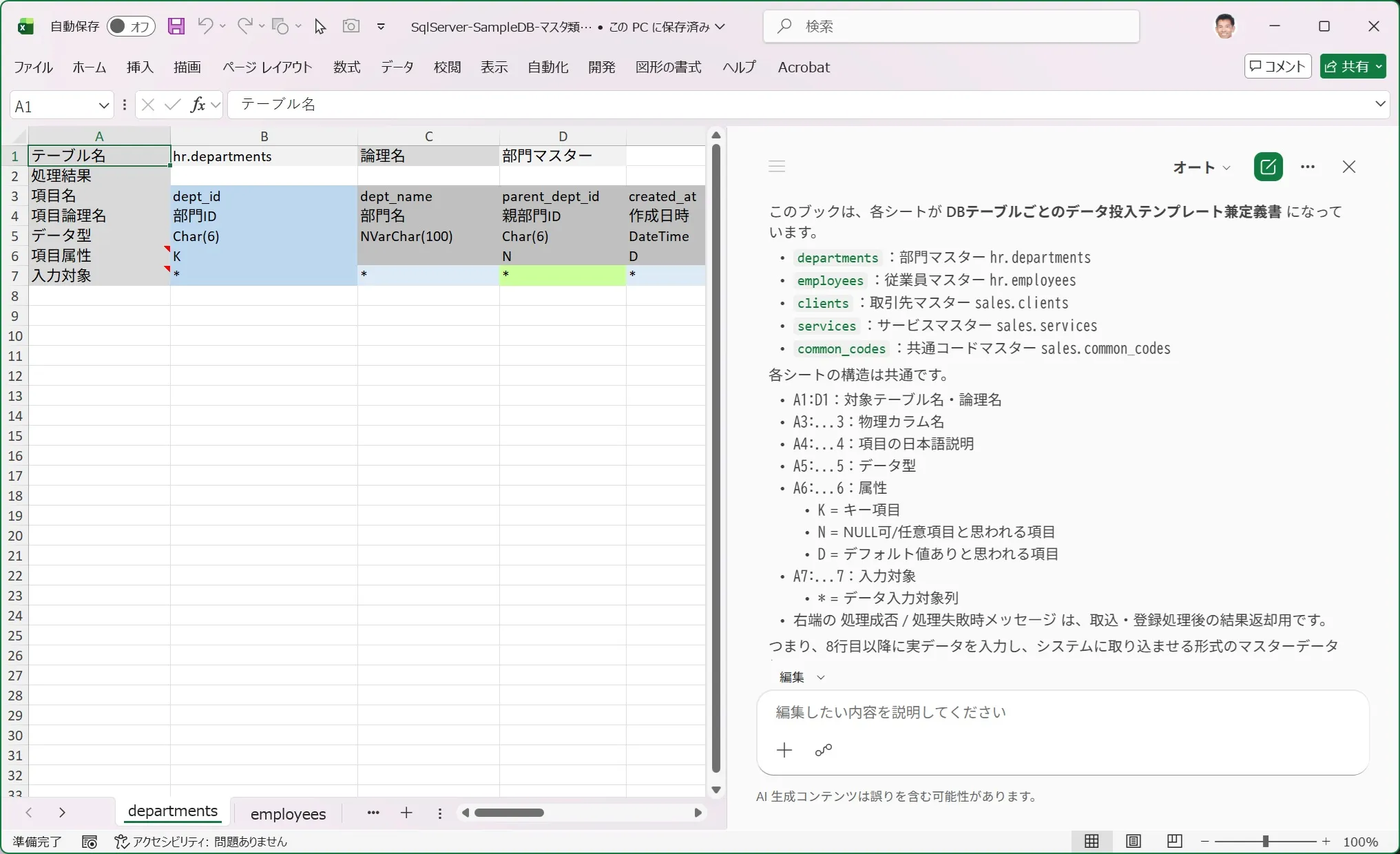The width and height of the screenshot is (1400, 854).
Task: Open the データ ribbon tab
Action: 397,67
